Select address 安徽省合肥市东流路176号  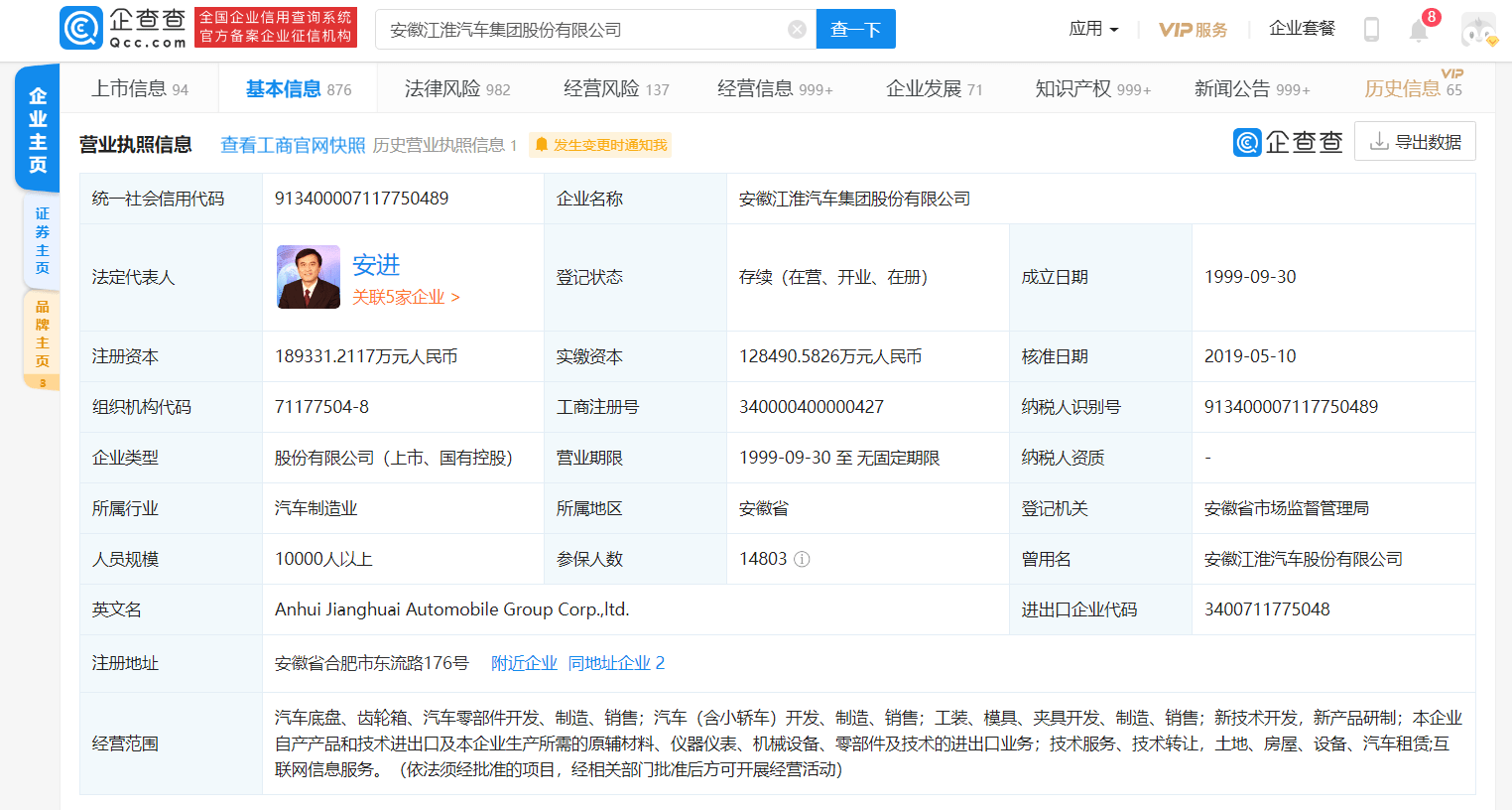[x=371, y=663]
